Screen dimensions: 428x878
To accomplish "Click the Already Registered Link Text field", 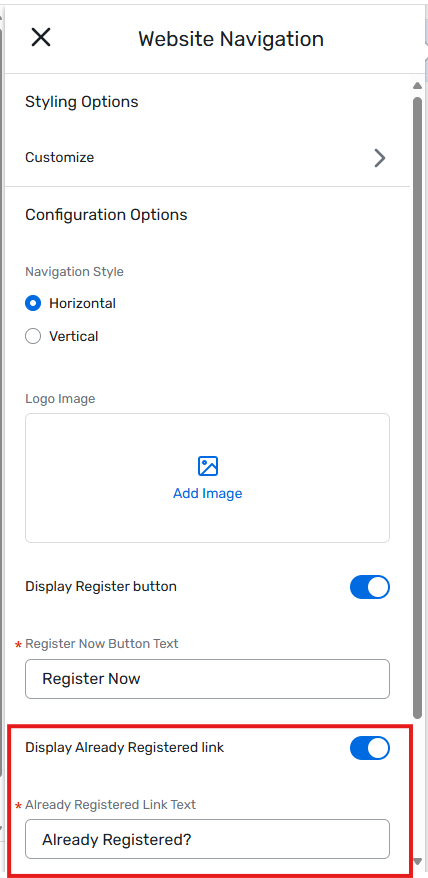I will [x=207, y=839].
